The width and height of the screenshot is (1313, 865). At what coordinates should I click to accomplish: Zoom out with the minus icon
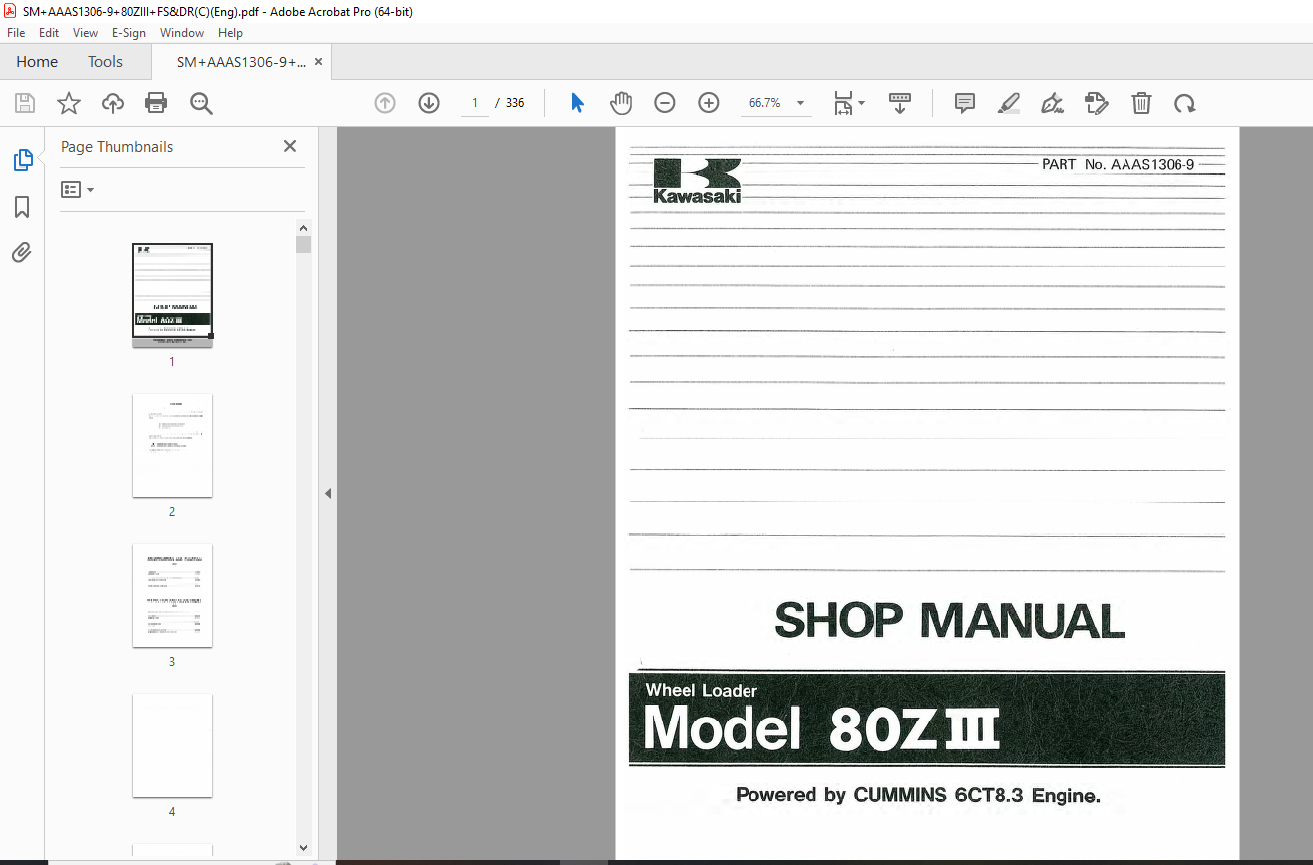tap(665, 103)
